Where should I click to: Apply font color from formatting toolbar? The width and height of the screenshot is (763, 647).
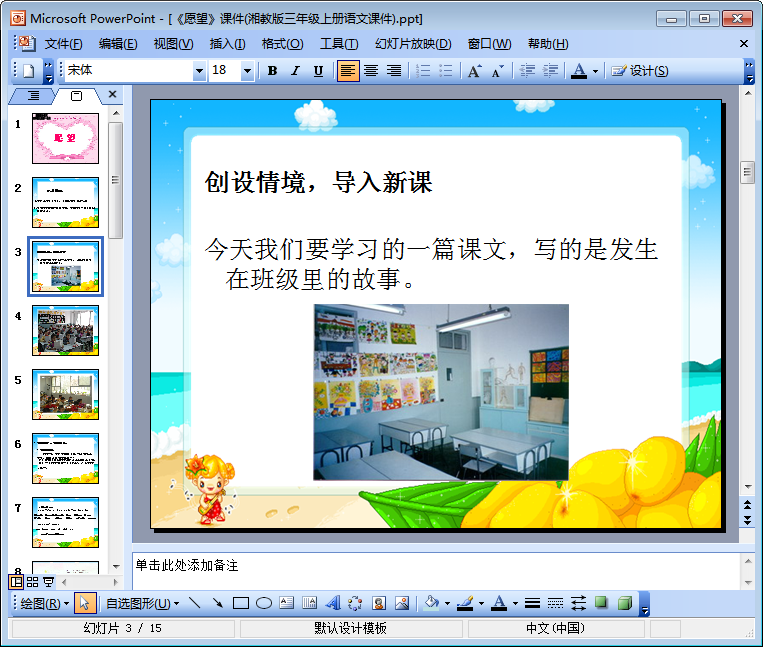click(579, 71)
